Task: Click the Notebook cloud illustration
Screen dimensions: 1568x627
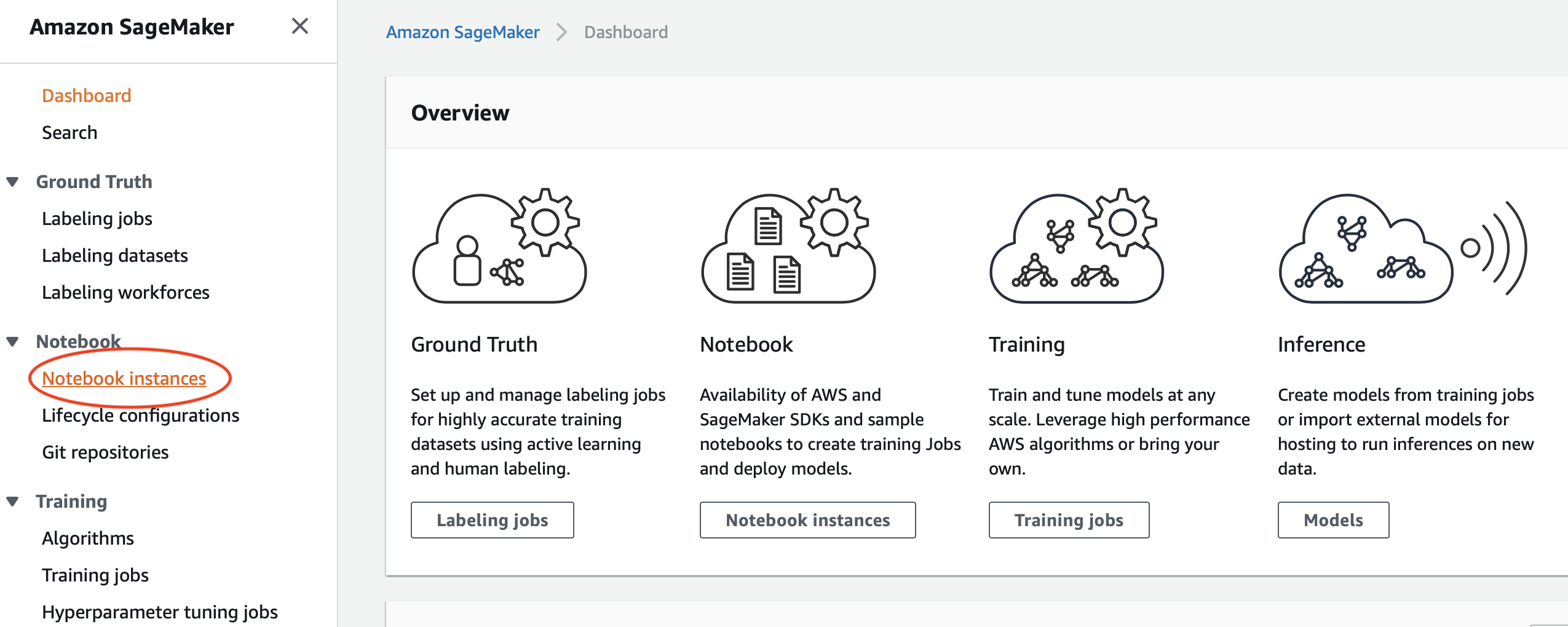Action: (788, 246)
